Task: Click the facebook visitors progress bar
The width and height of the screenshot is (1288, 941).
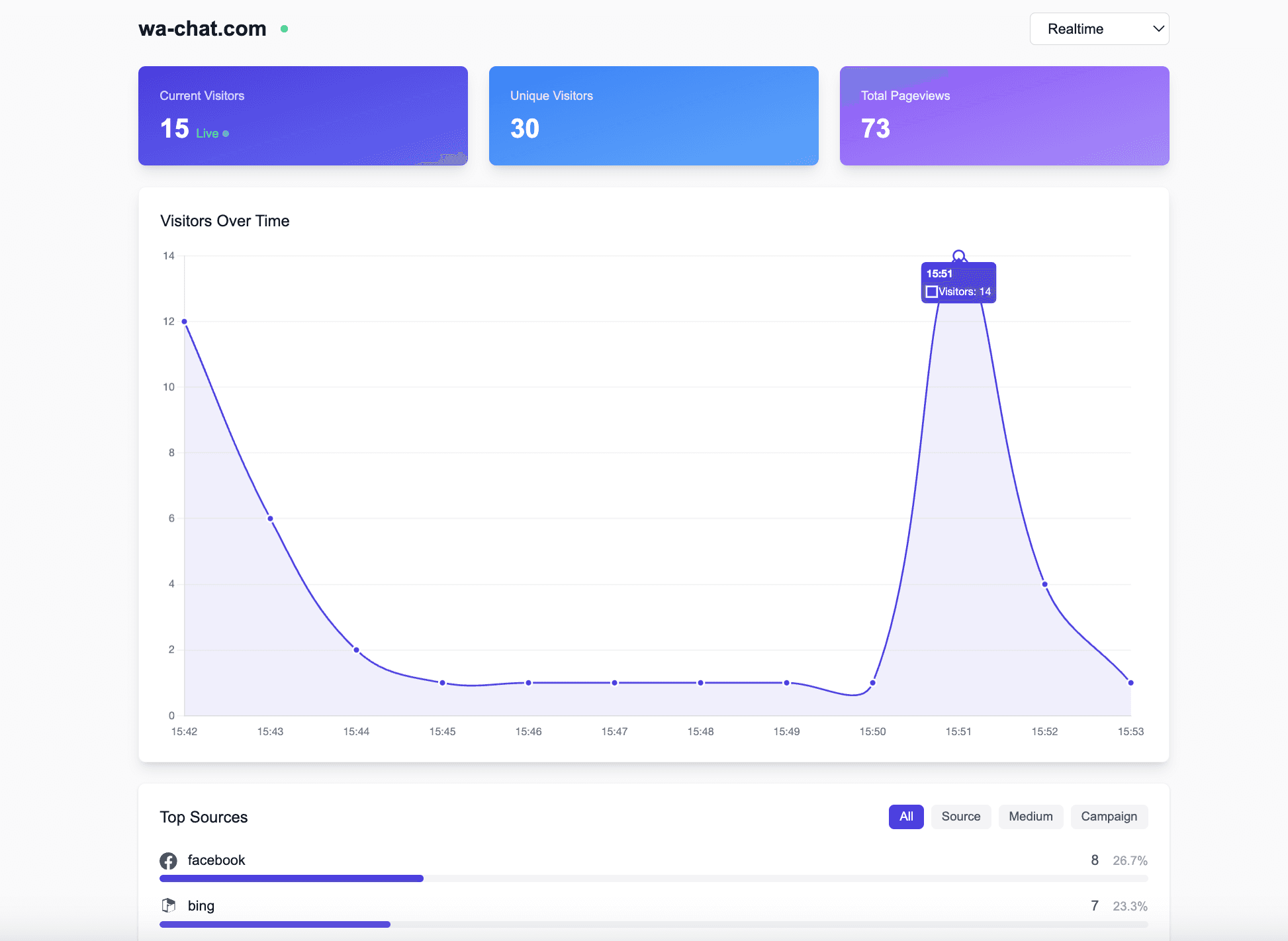Action: coord(291,878)
